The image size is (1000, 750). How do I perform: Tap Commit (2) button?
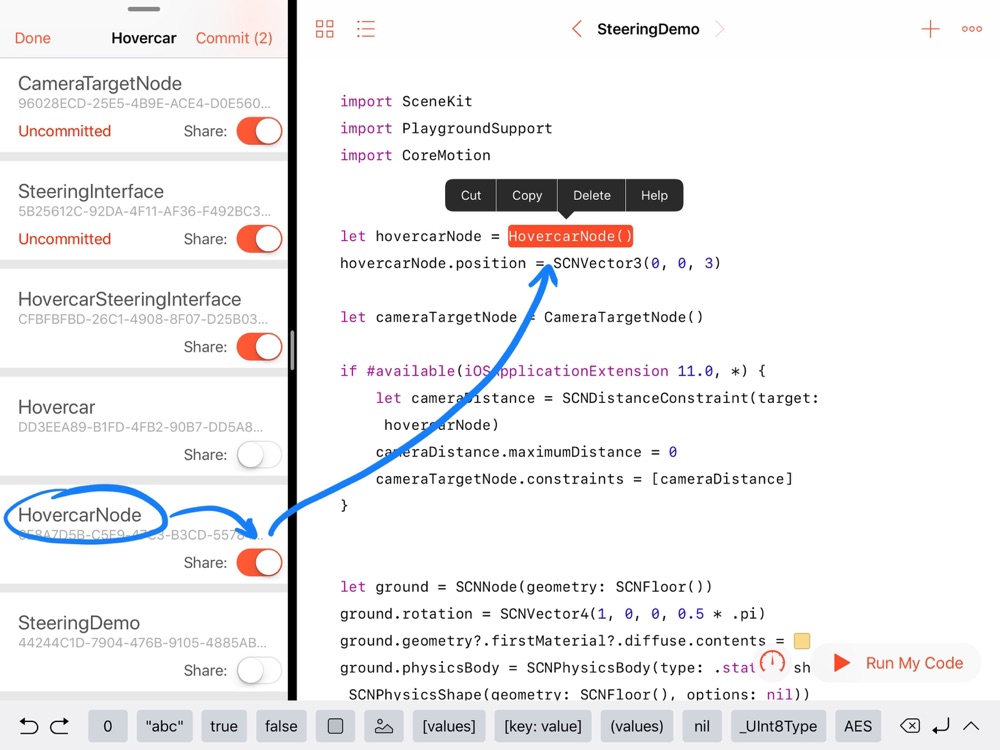[234, 38]
